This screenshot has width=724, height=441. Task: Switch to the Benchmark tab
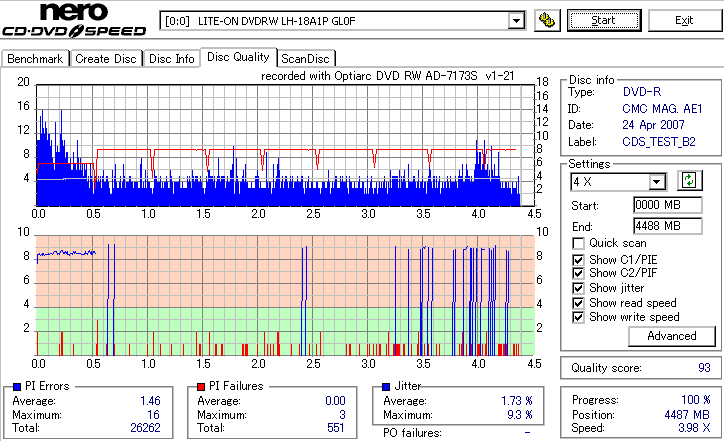(35, 59)
